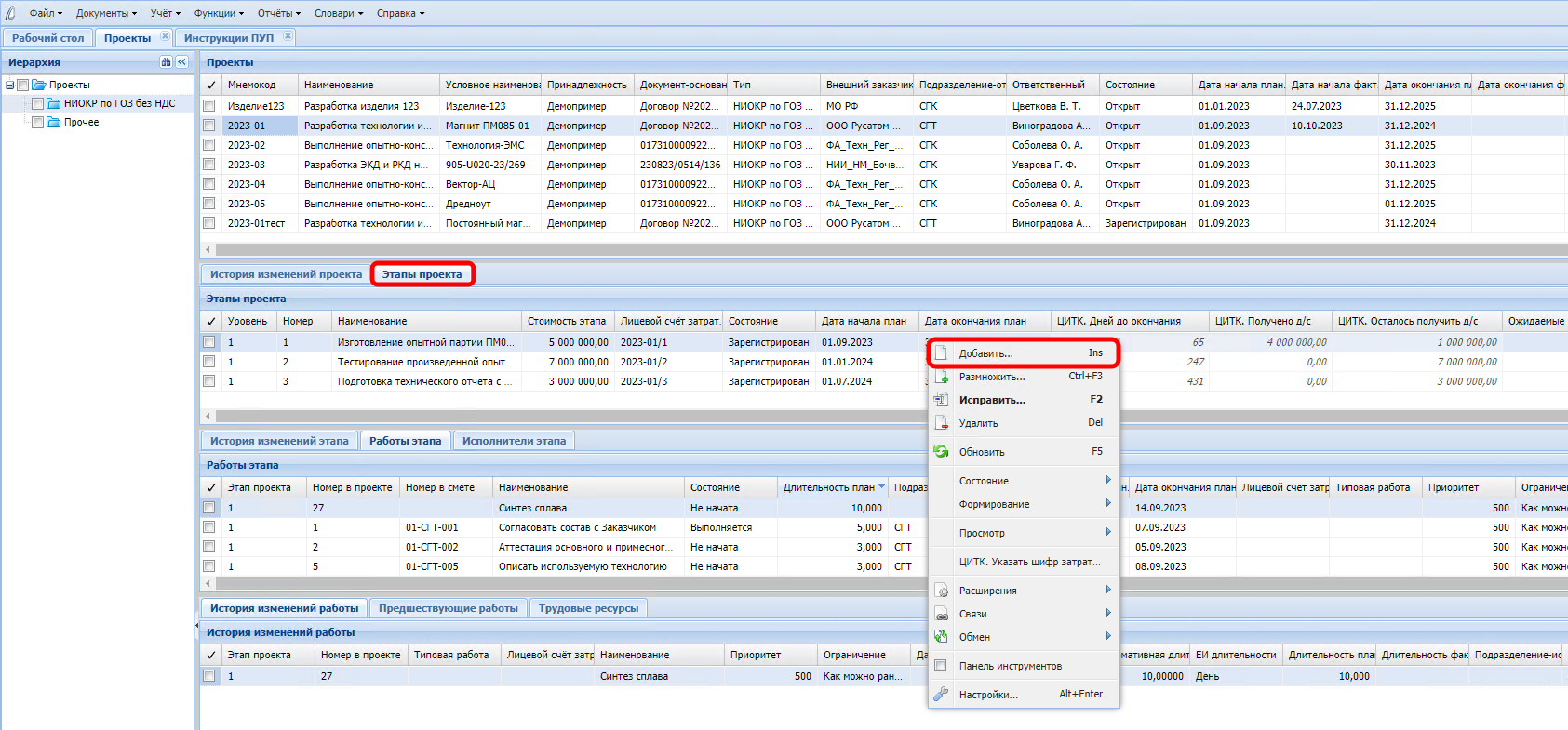This screenshot has width=1568, height=730.
Task: Click the green refresh icon beside Обновить
Action: (x=941, y=452)
